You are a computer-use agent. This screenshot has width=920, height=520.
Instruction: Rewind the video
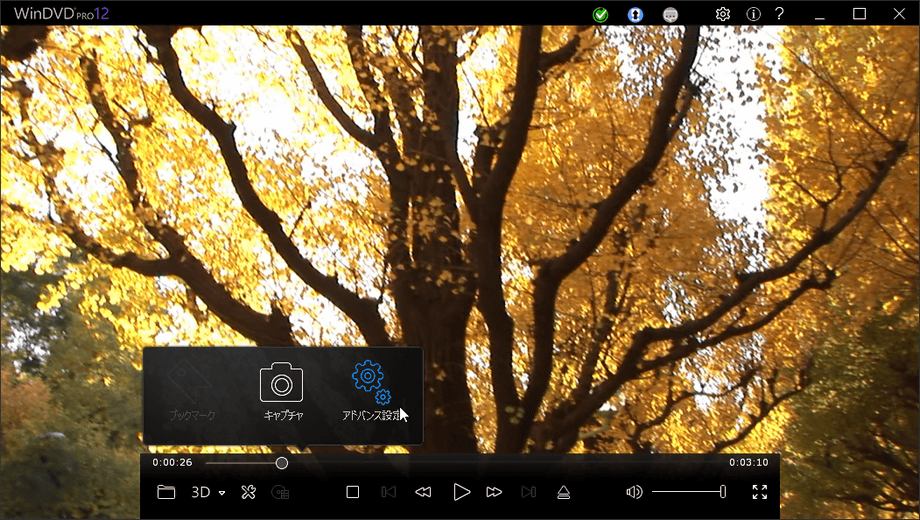pos(423,492)
